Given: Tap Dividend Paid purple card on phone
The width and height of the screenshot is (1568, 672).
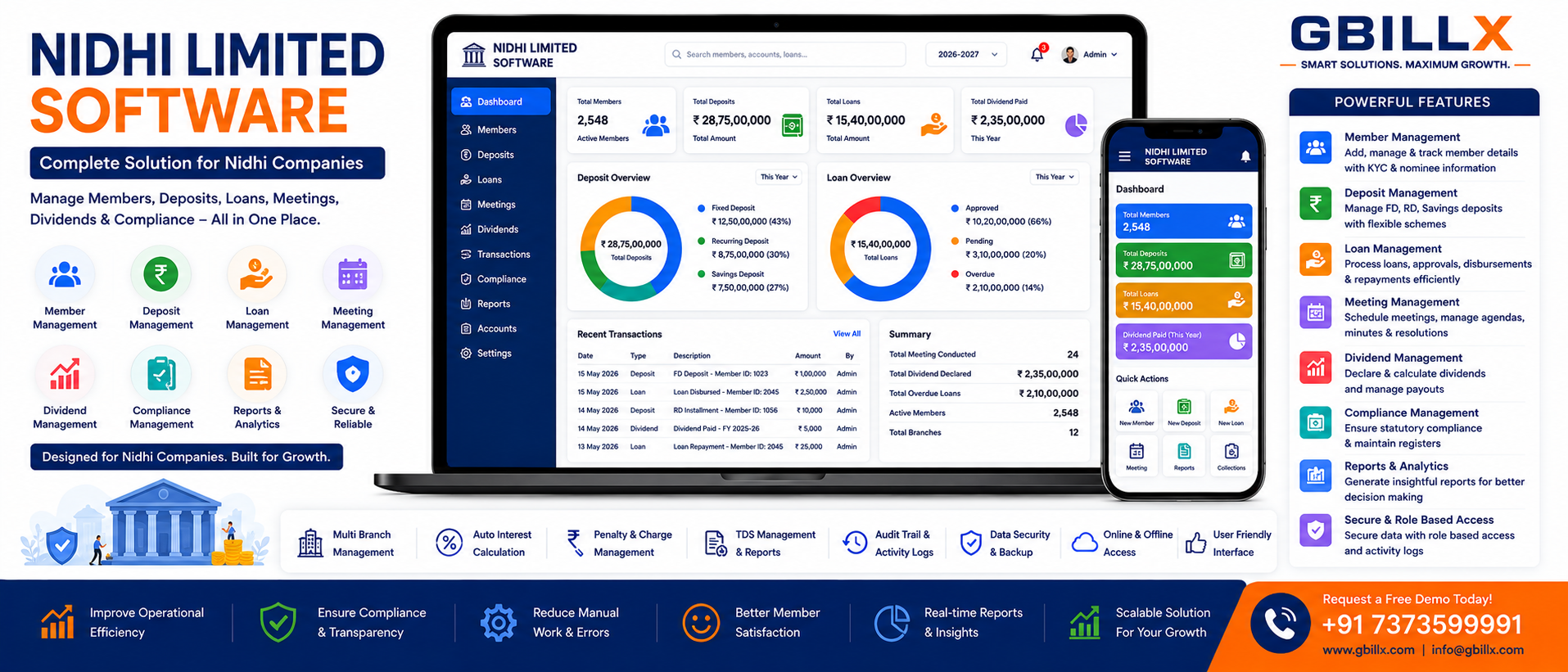Looking at the screenshot, I should [x=1184, y=341].
